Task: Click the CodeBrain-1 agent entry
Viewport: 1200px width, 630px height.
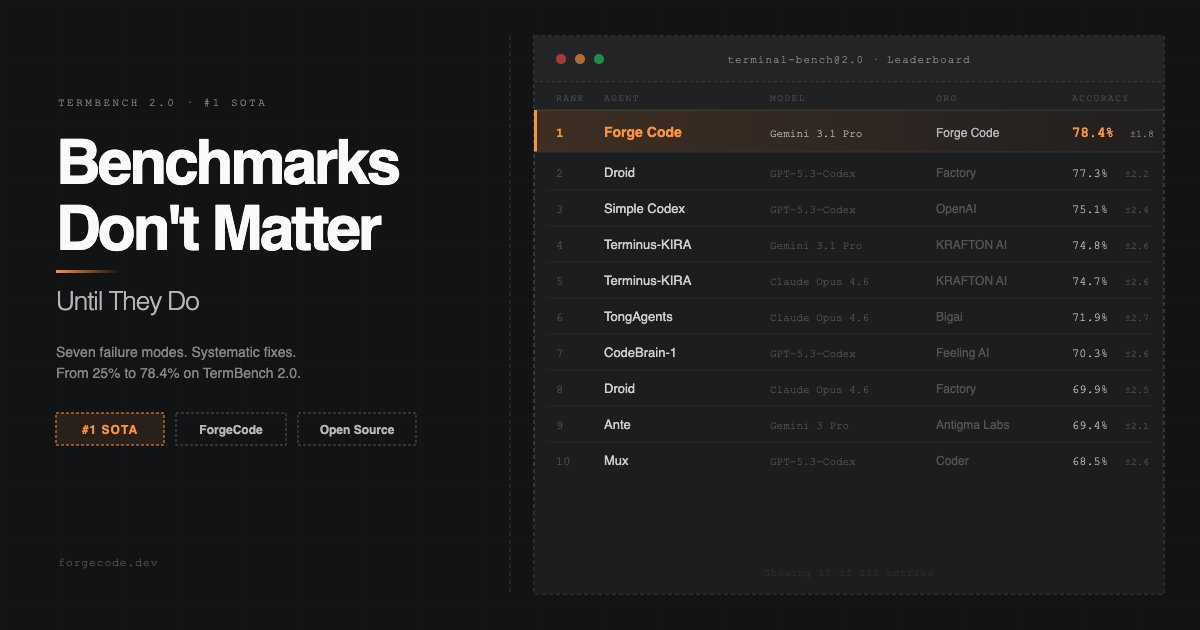Action: click(x=640, y=353)
